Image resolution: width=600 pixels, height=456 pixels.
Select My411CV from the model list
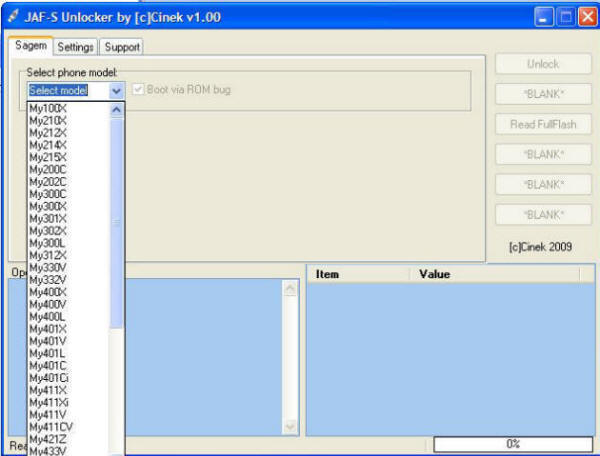click(x=69, y=427)
